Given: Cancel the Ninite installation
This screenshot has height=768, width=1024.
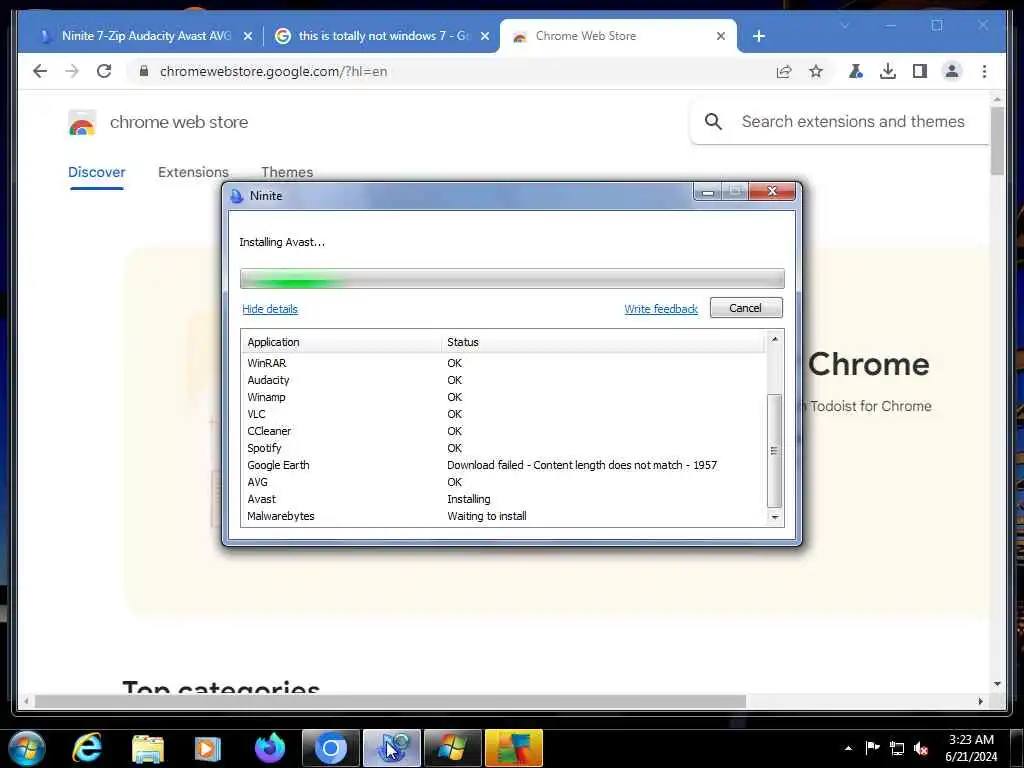Looking at the screenshot, I should pyautogui.click(x=746, y=308).
